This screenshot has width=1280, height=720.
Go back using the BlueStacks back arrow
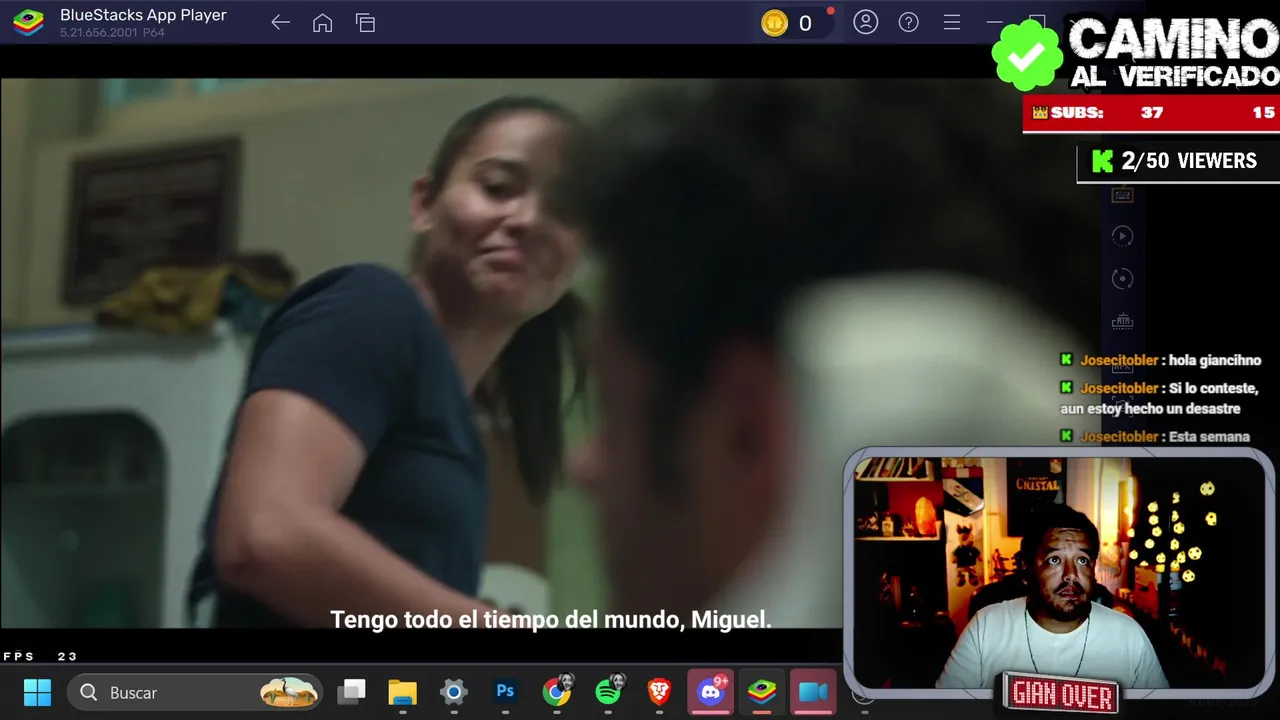coord(280,22)
